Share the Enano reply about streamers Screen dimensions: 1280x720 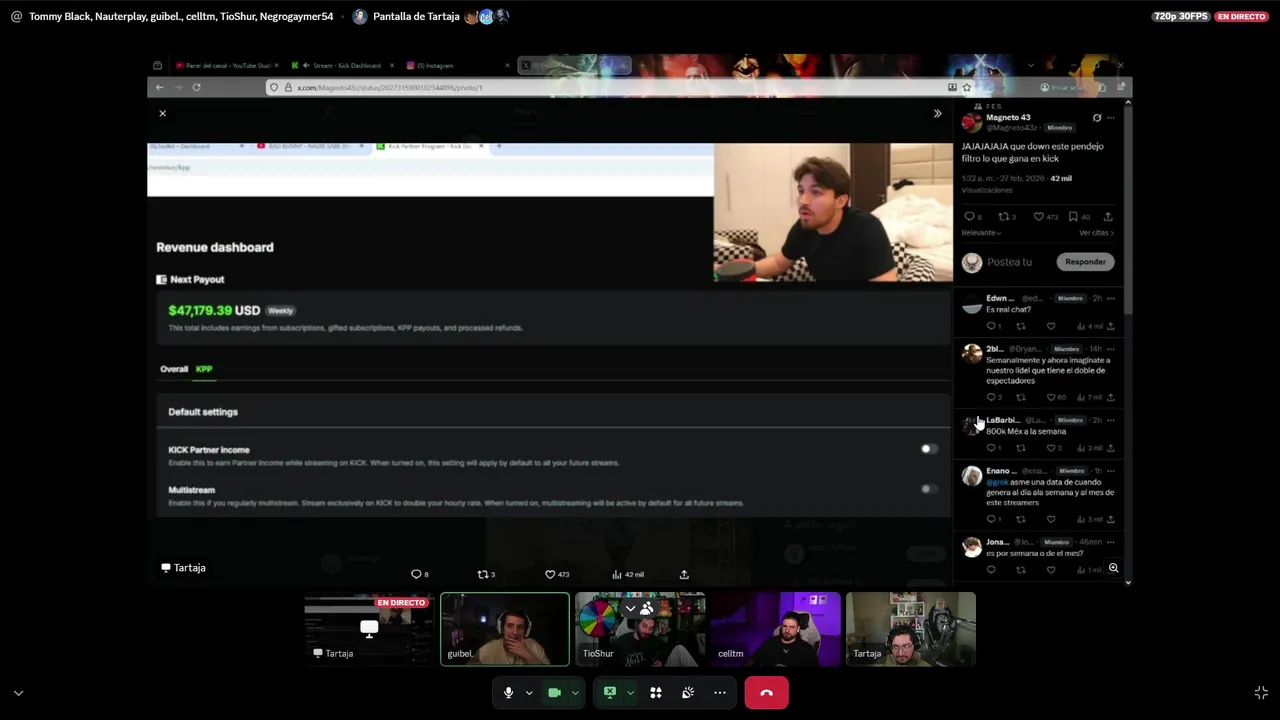point(1110,519)
